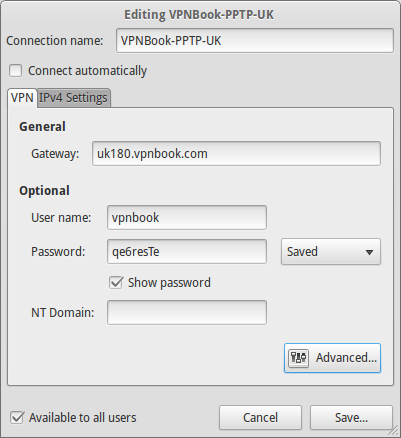Enable the Connect automatically checkbox
Viewport: 401px width, 438px height.
click(x=16, y=71)
